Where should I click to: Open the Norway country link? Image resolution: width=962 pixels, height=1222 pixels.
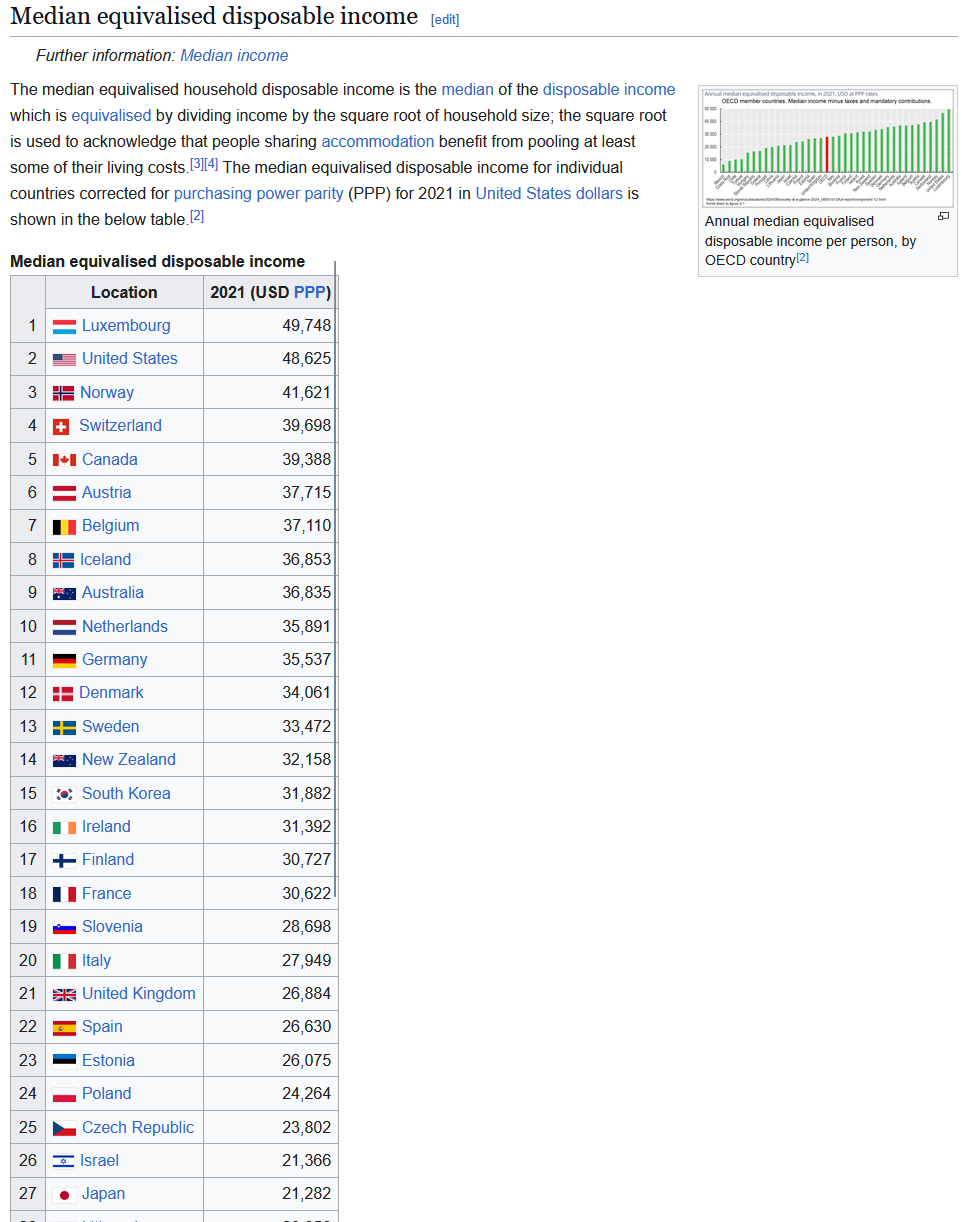point(107,393)
